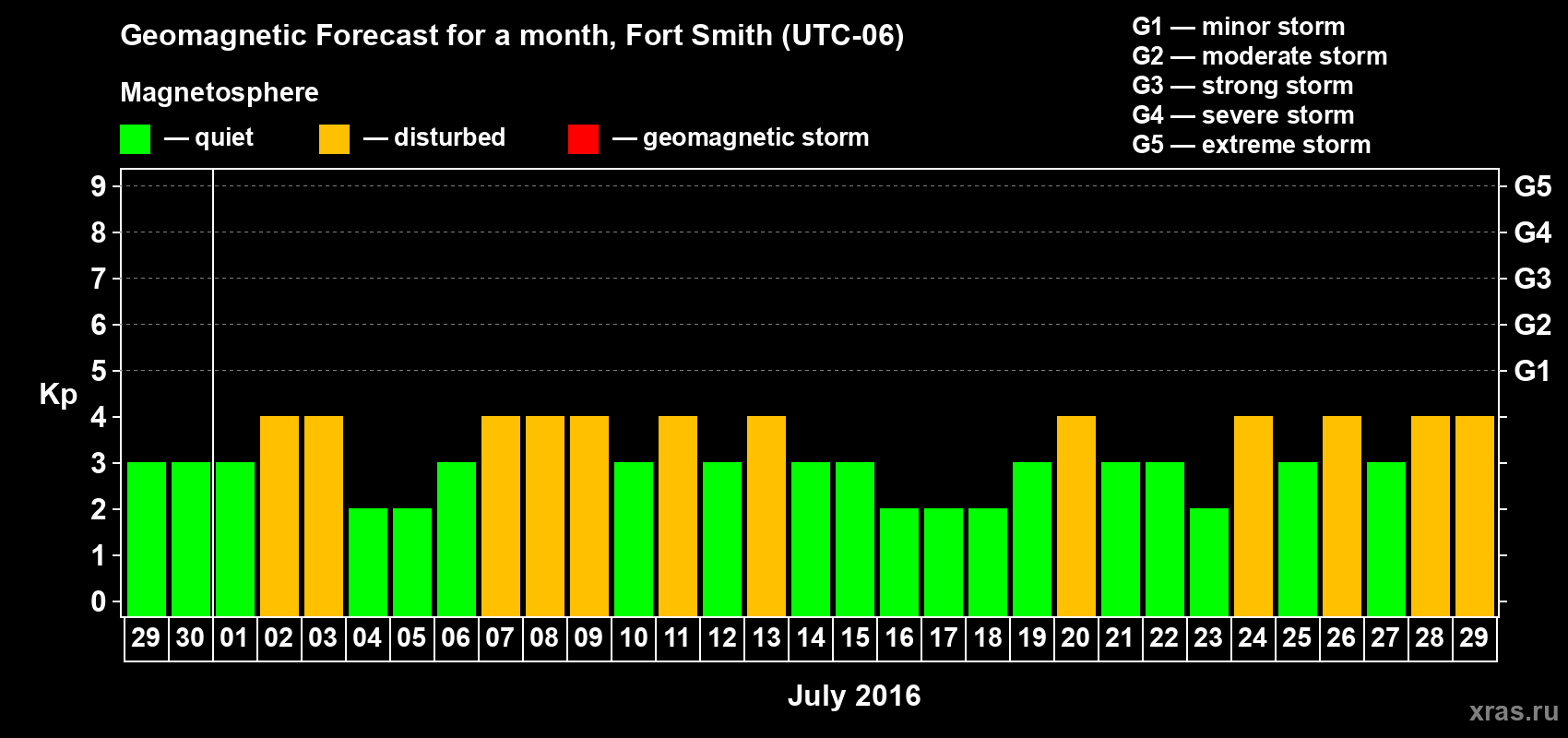Click the green bar for day 01

coord(235,540)
